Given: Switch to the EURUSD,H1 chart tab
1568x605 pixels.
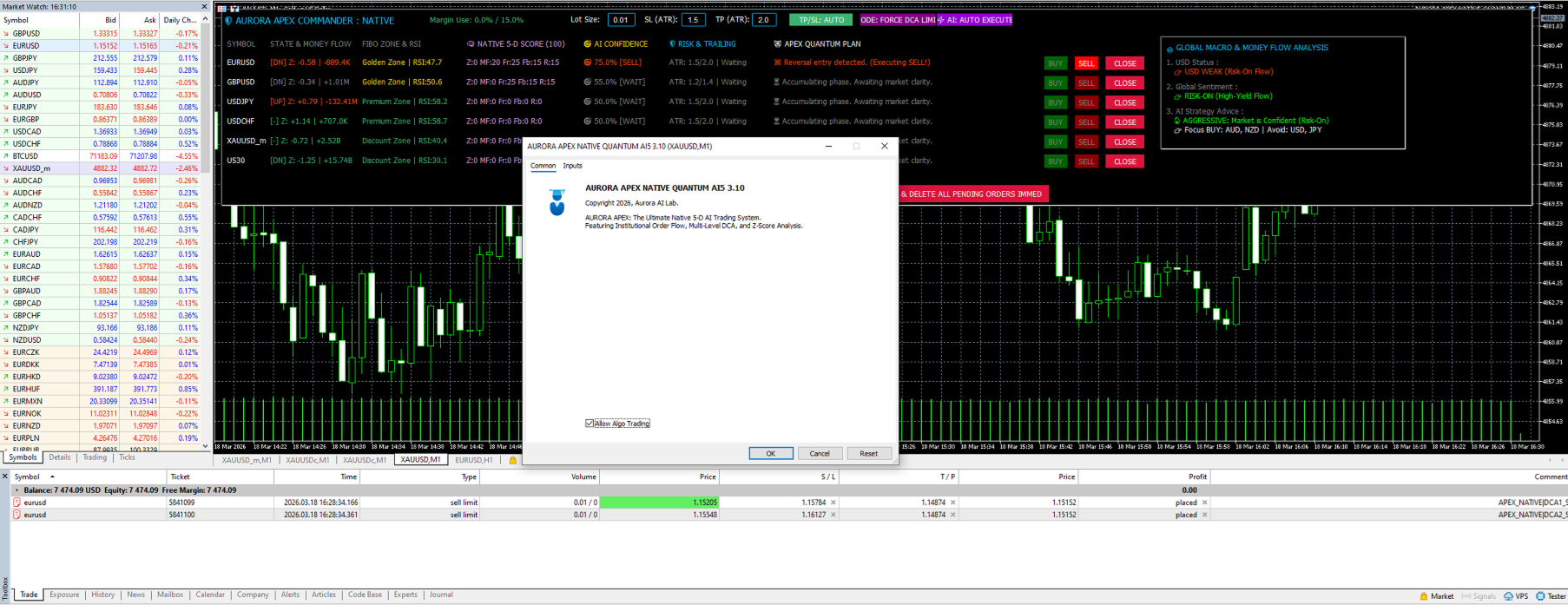Looking at the screenshot, I should (473, 460).
